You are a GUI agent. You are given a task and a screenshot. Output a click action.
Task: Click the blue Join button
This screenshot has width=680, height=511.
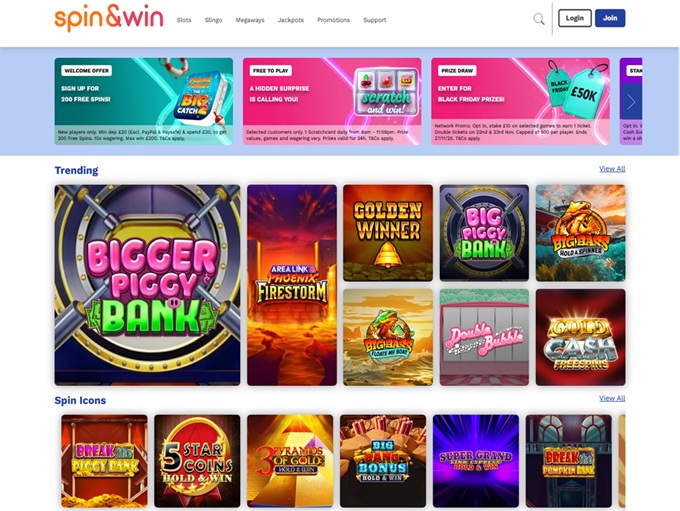[x=610, y=18]
